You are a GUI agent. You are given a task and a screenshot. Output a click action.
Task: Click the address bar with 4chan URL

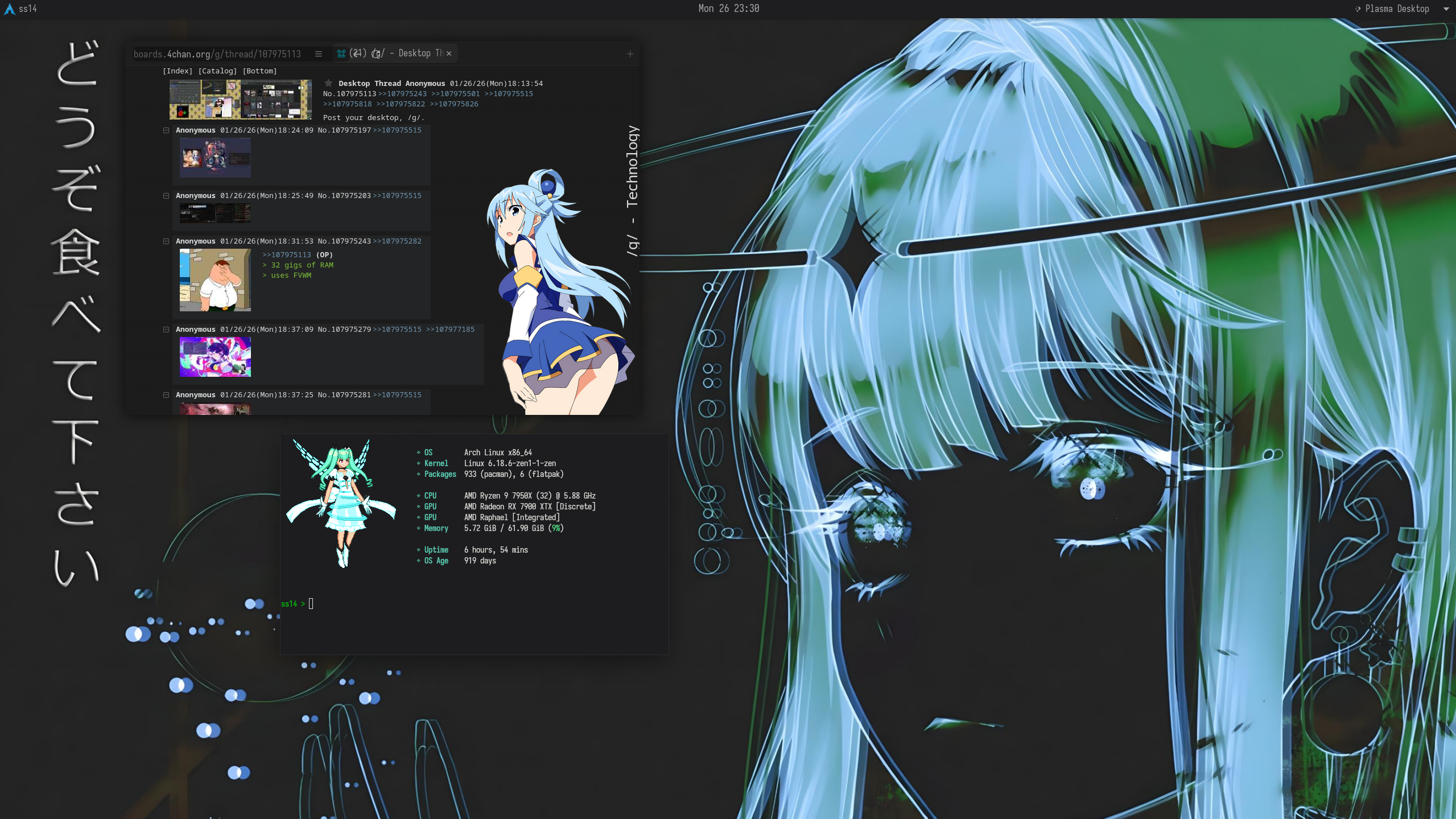tap(217, 54)
